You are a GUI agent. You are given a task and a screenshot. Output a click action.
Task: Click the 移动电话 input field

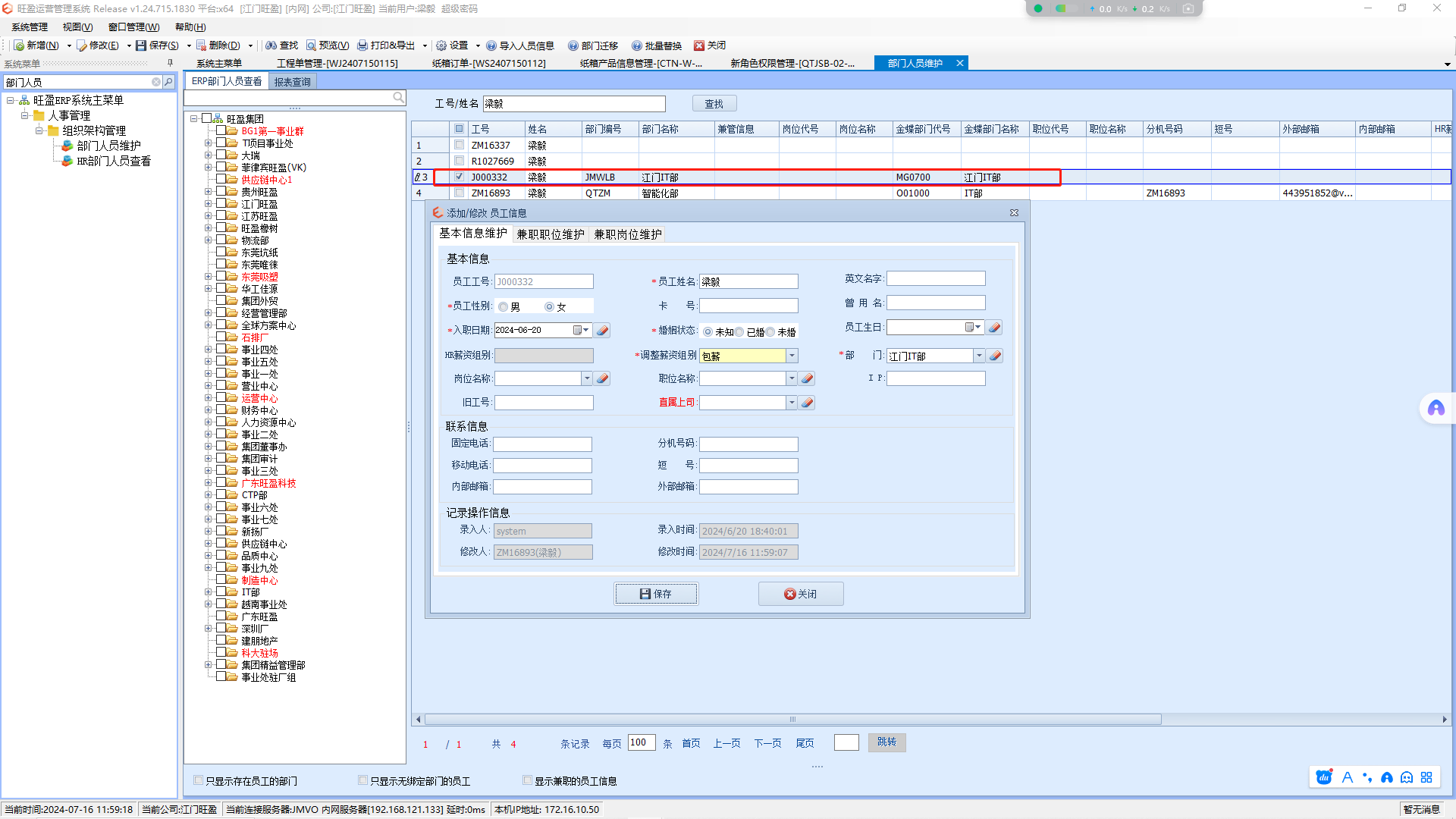point(543,466)
